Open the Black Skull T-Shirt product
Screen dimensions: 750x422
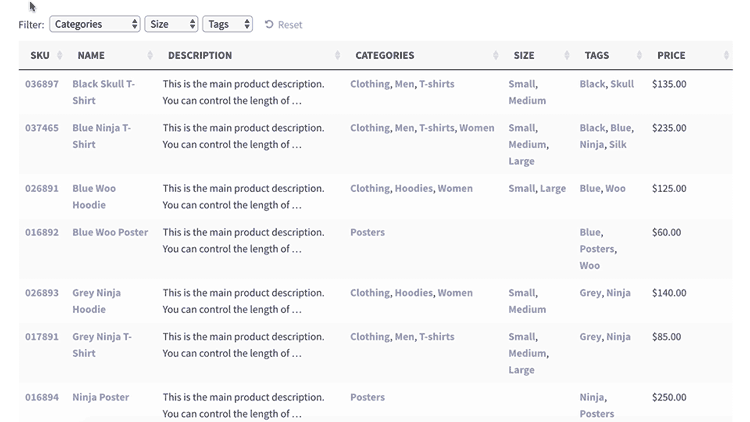pos(103,92)
